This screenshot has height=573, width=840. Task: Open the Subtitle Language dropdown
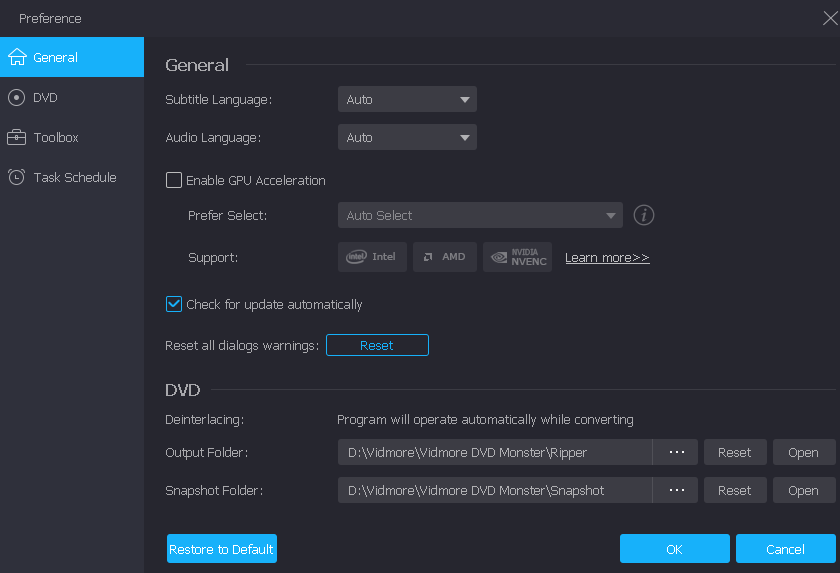(x=407, y=99)
